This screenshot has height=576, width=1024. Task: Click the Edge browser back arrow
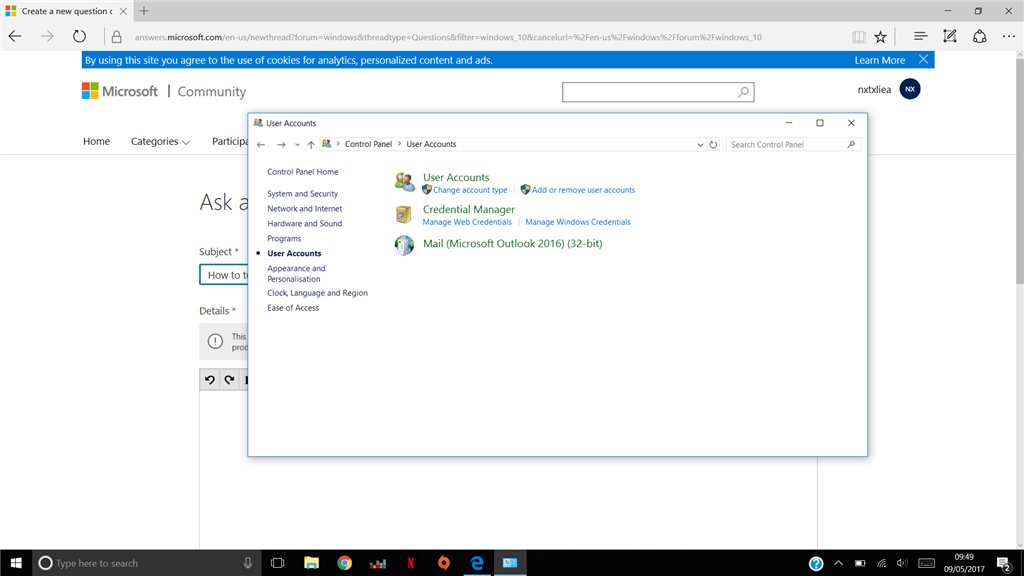point(15,37)
